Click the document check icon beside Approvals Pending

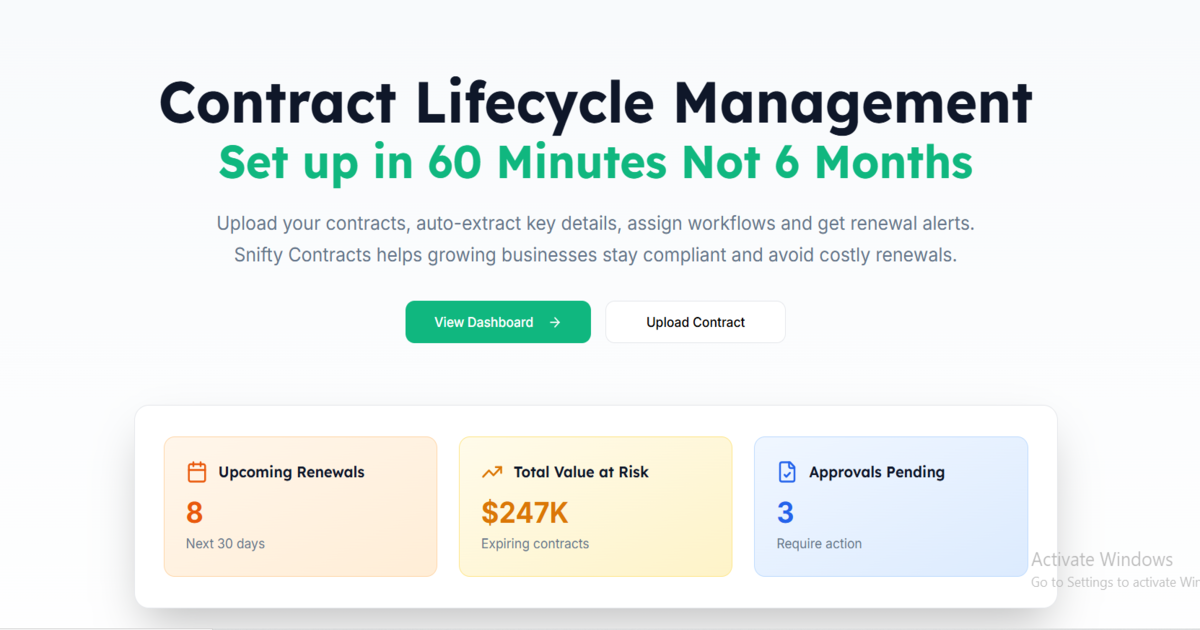(787, 472)
